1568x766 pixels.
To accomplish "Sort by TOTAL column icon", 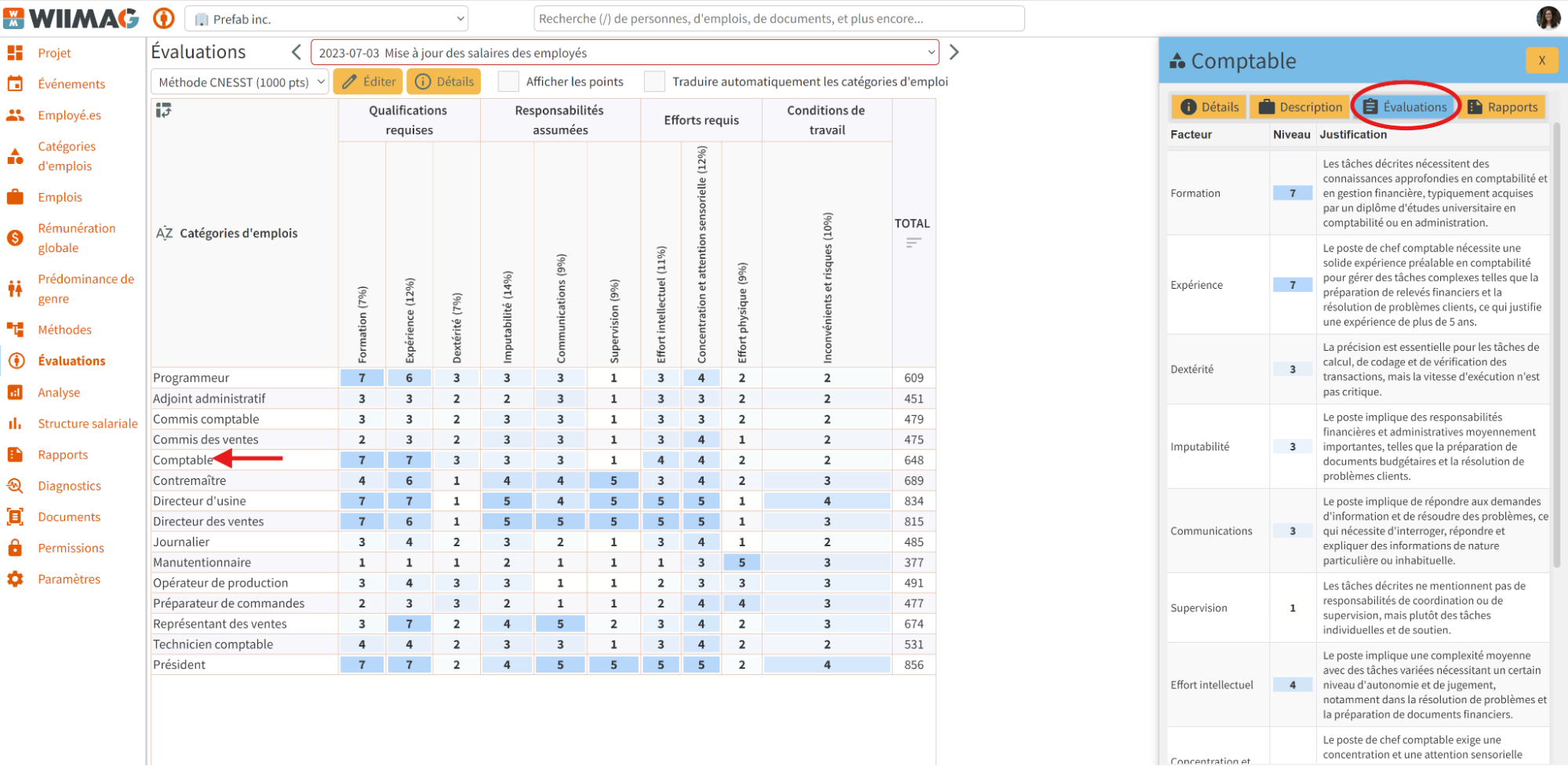I will [x=913, y=243].
